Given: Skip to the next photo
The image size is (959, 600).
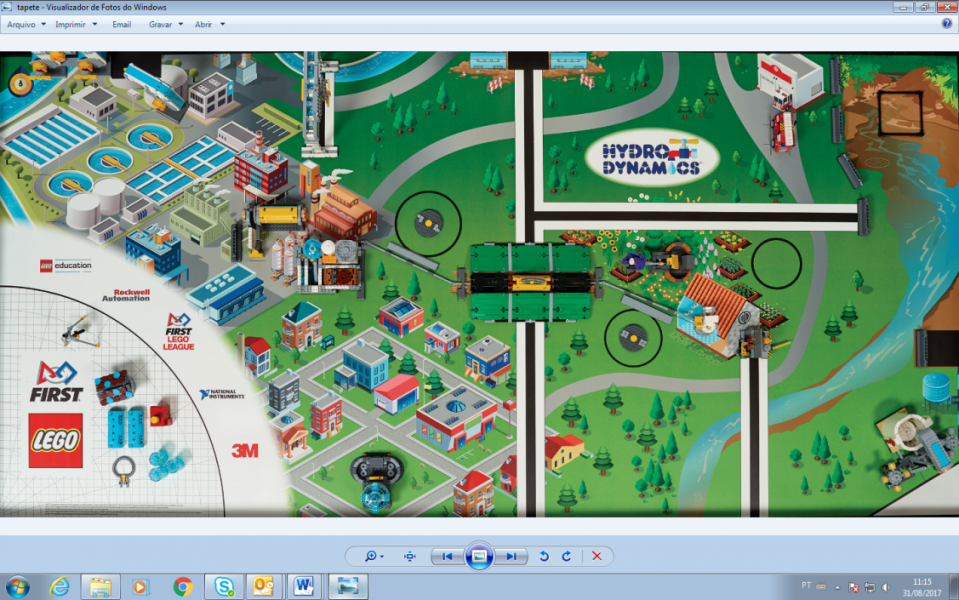Looking at the screenshot, I should [x=511, y=556].
